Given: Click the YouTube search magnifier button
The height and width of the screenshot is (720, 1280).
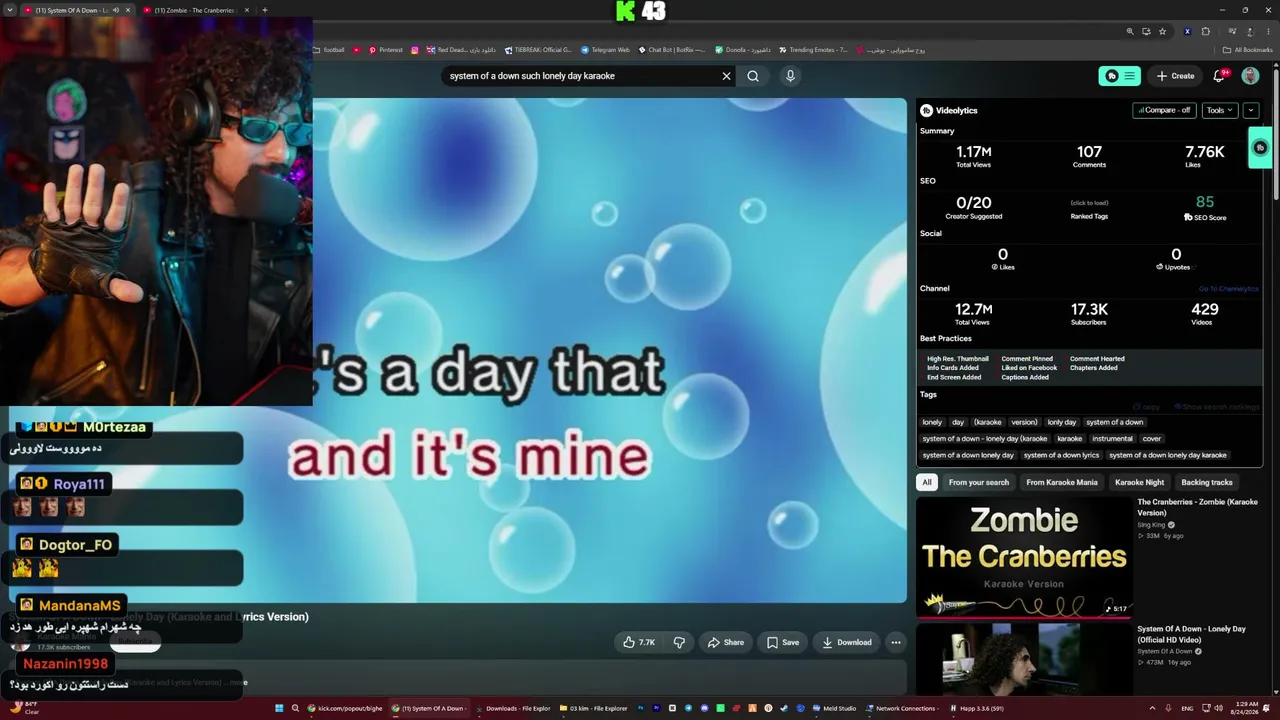Looking at the screenshot, I should (x=753, y=76).
